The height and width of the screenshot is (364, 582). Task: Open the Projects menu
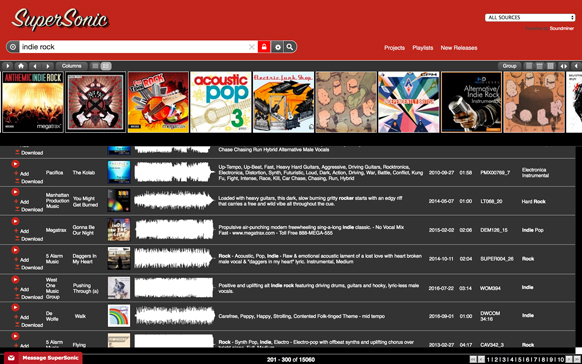tap(394, 48)
